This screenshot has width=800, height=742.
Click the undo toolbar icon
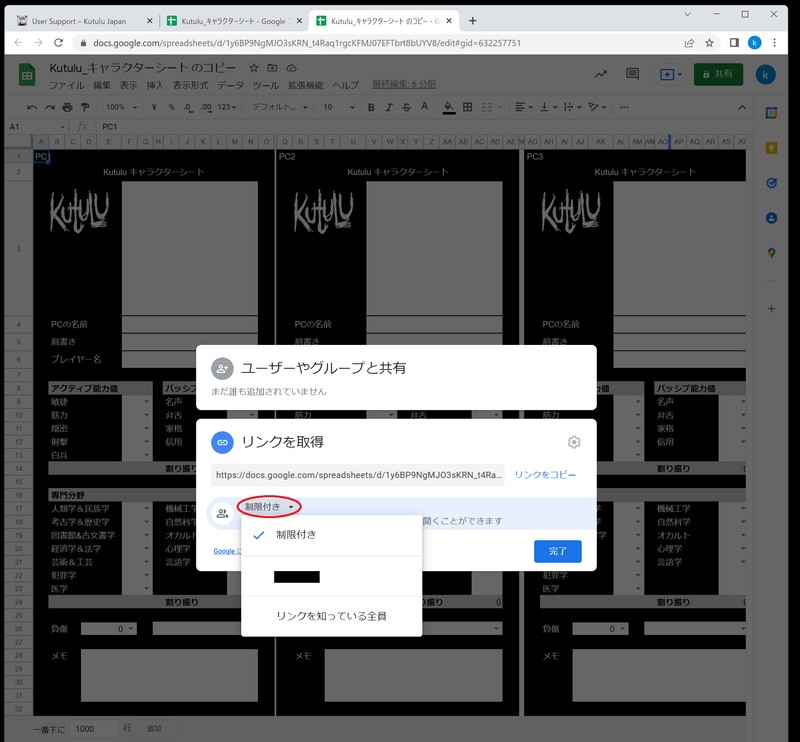point(32,107)
